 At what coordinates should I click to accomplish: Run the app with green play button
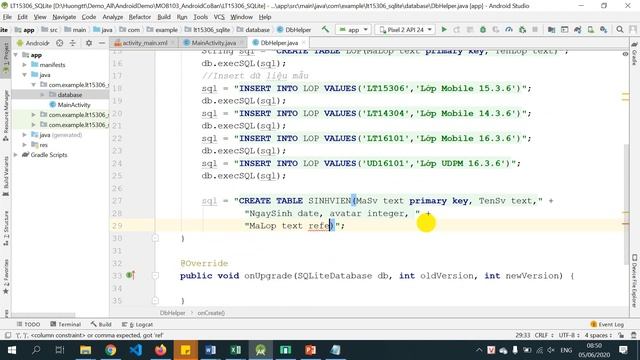click(444, 29)
